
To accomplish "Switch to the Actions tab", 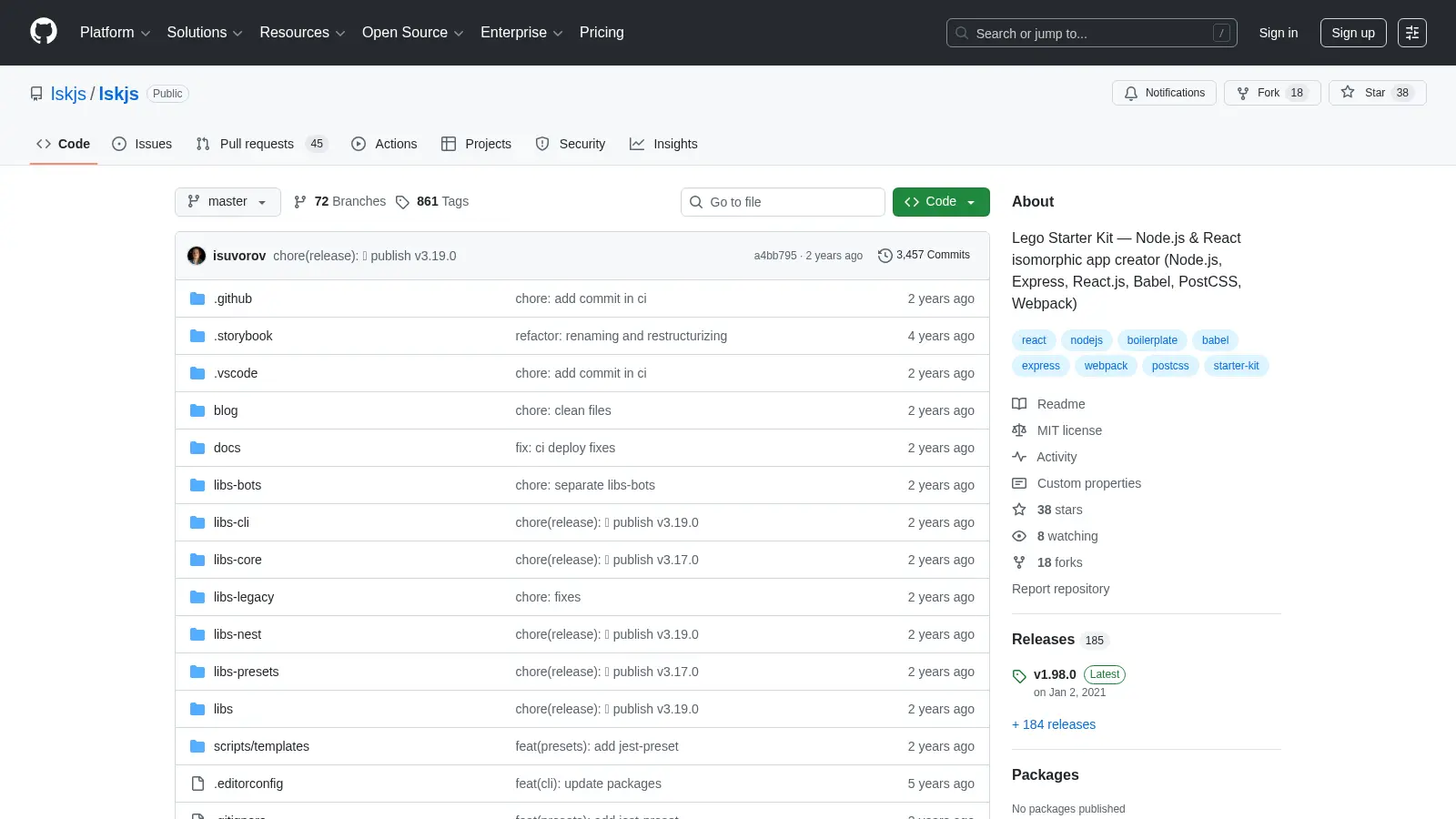I will [x=384, y=144].
